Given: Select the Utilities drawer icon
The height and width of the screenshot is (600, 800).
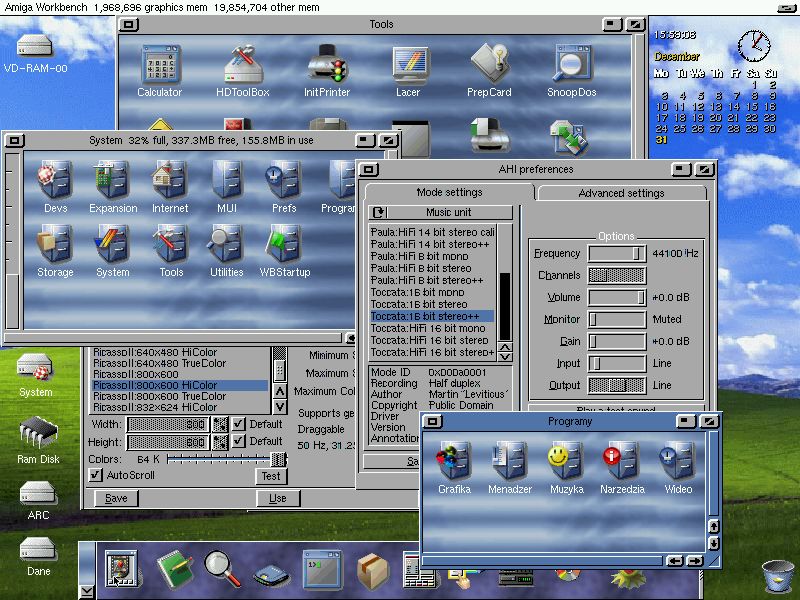Looking at the screenshot, I should pyautogui.click(x=227, y=244).
